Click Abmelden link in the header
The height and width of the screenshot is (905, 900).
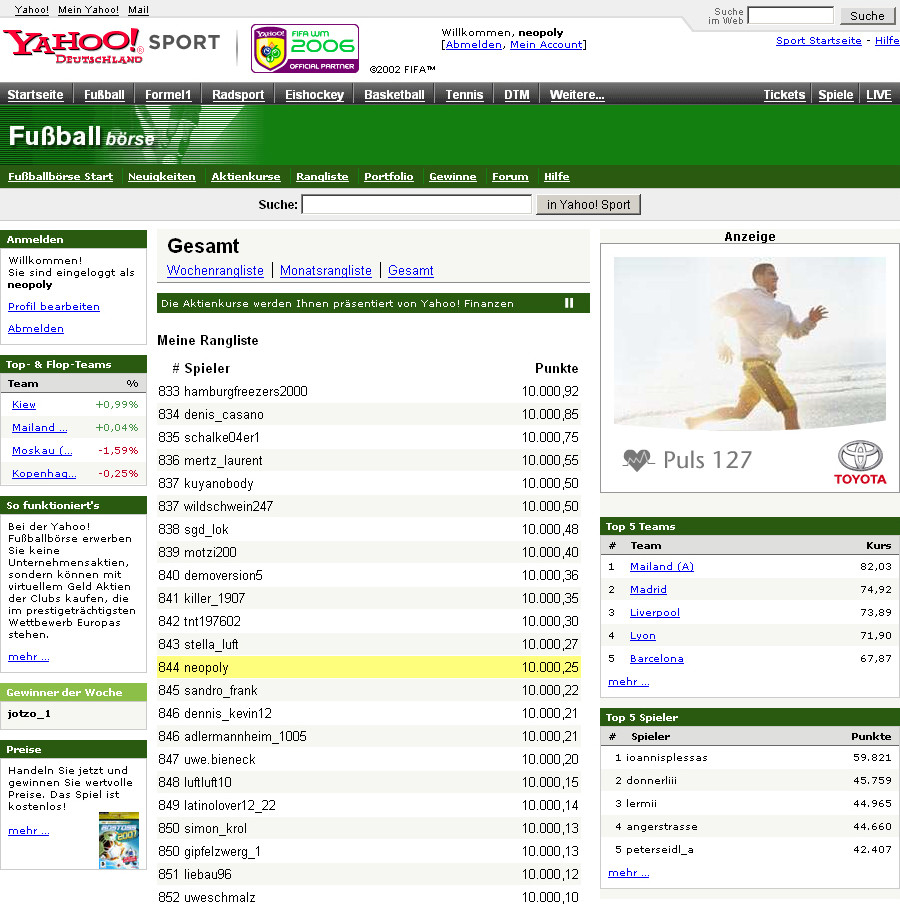(473, 45)
